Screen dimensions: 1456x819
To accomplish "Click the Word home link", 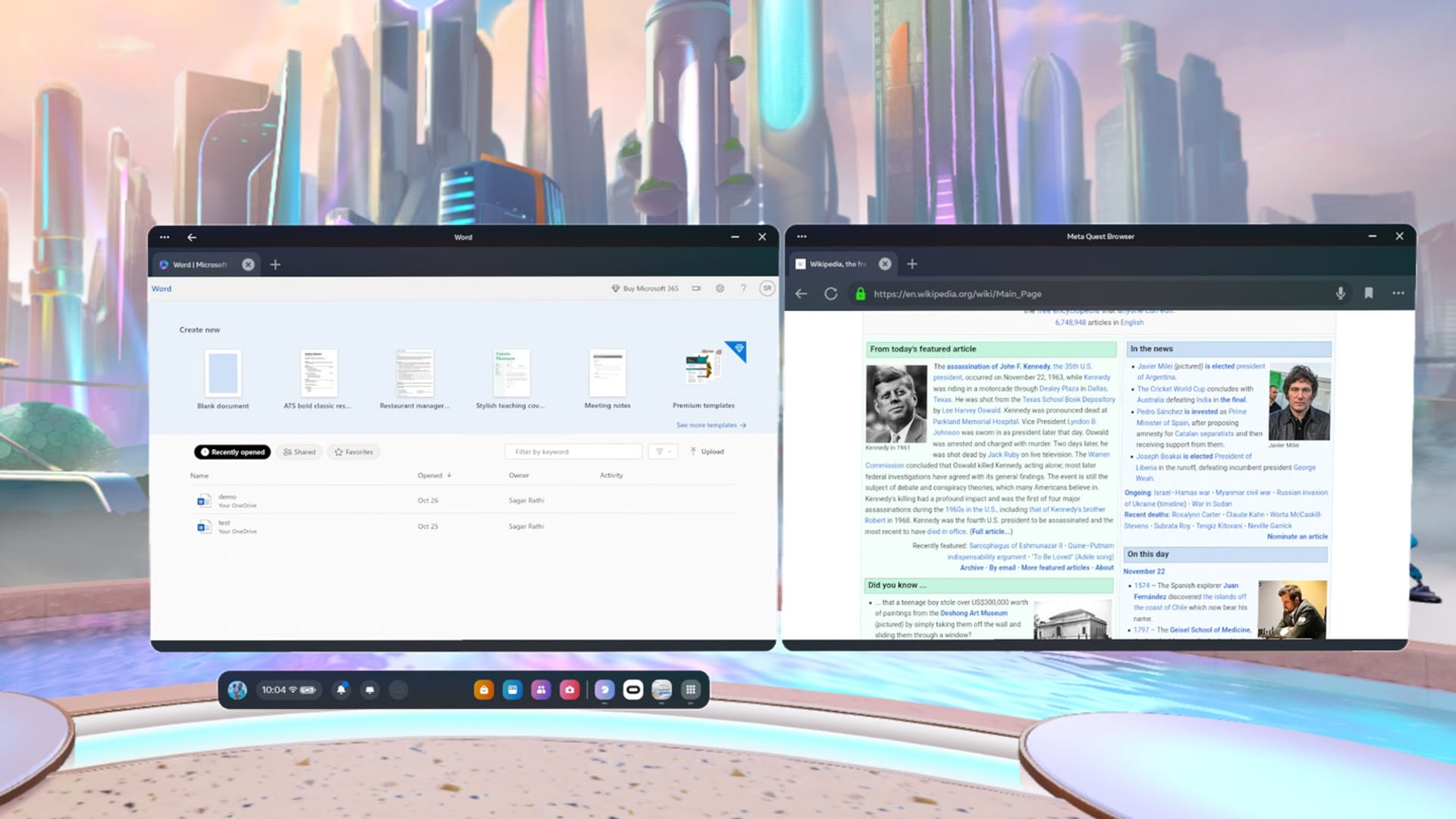I will 162,289.
